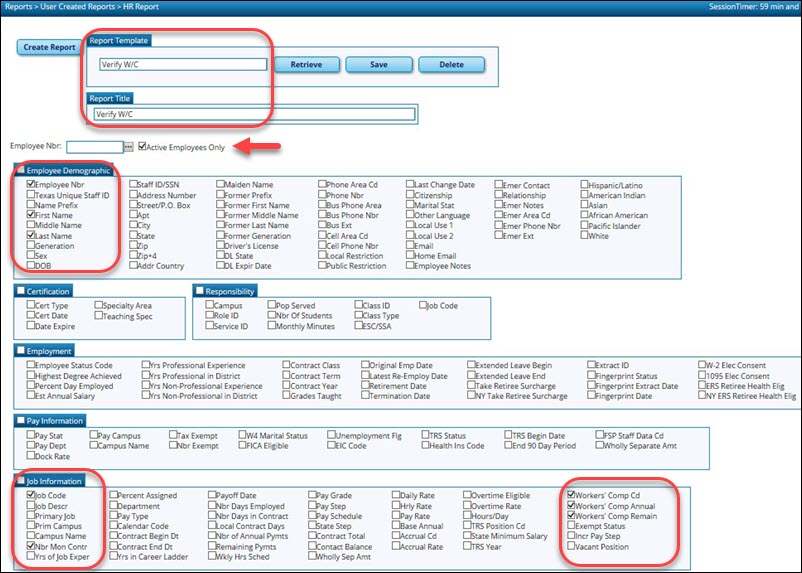Enable the Exempt Status checkbox

[x=571, y=525]
